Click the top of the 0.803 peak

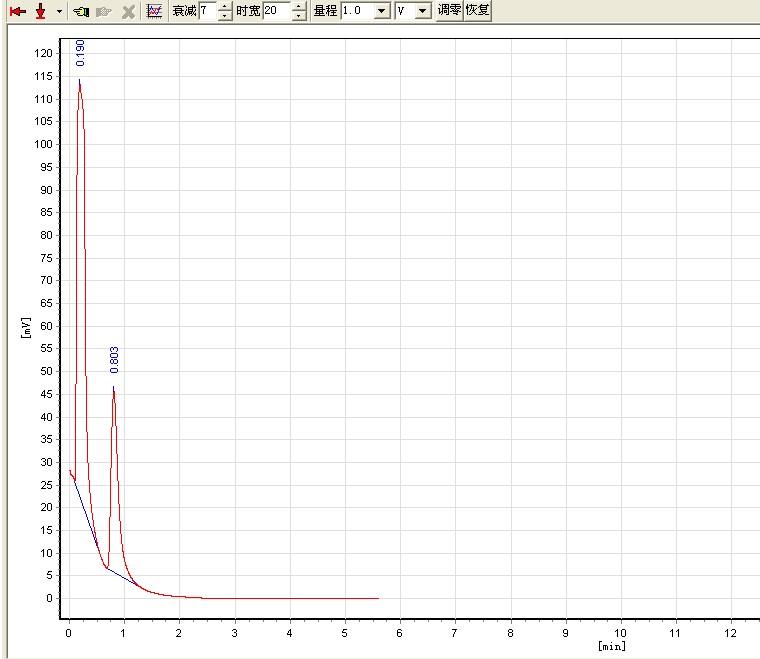(x=113, y=388)
